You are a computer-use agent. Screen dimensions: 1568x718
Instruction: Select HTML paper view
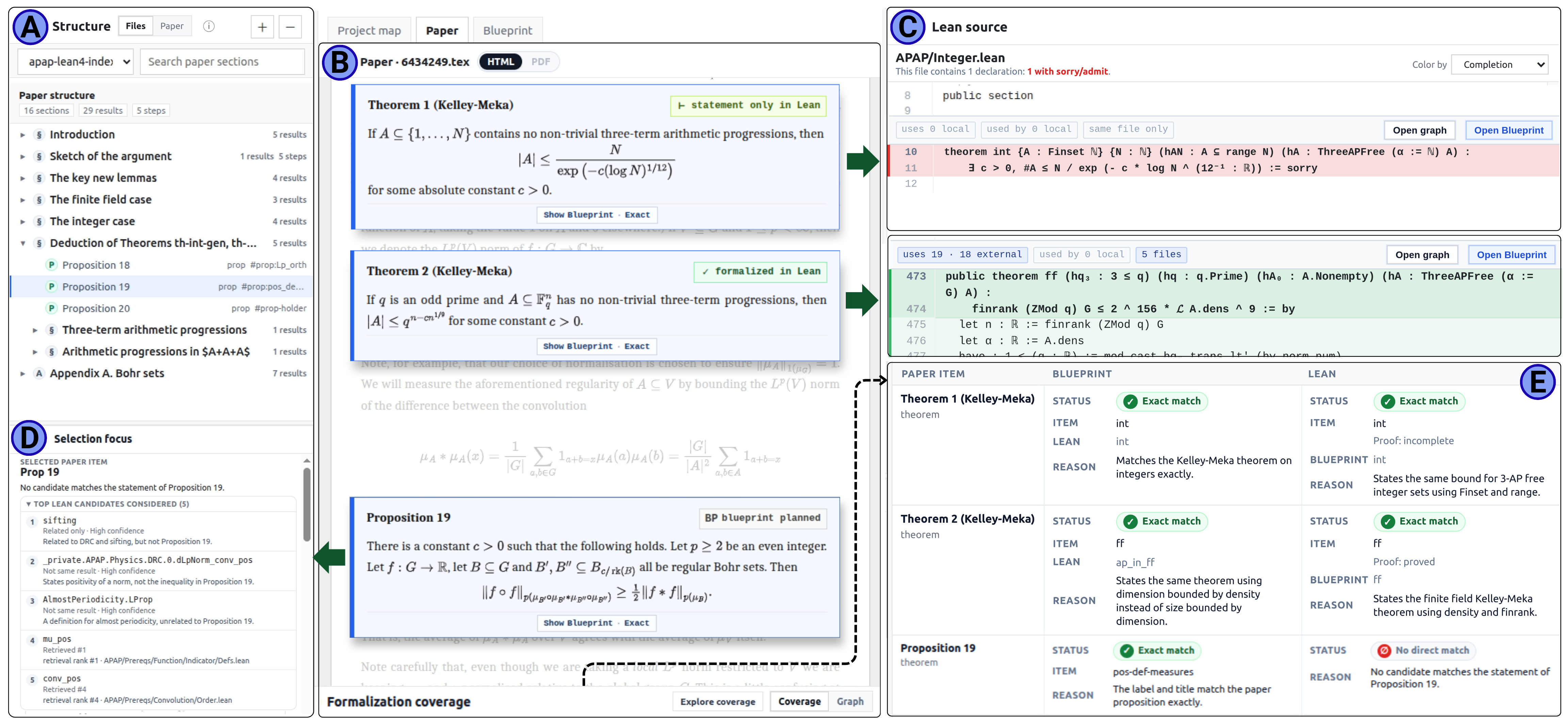pyautogui.click(x=500, y=62)
